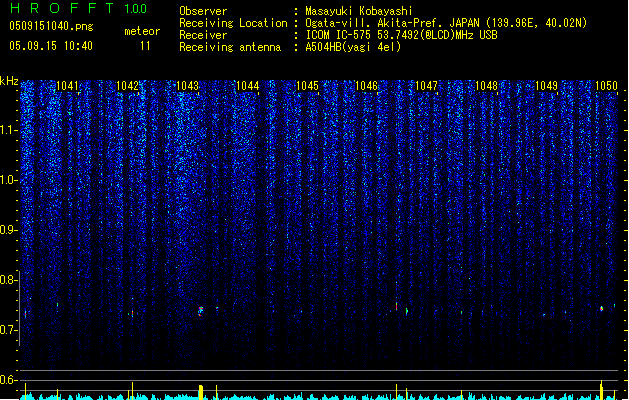This screenshot has width=629, height=400.
Task: Click the date stamp 05.09.15 10:40
Action: (51, 46)
